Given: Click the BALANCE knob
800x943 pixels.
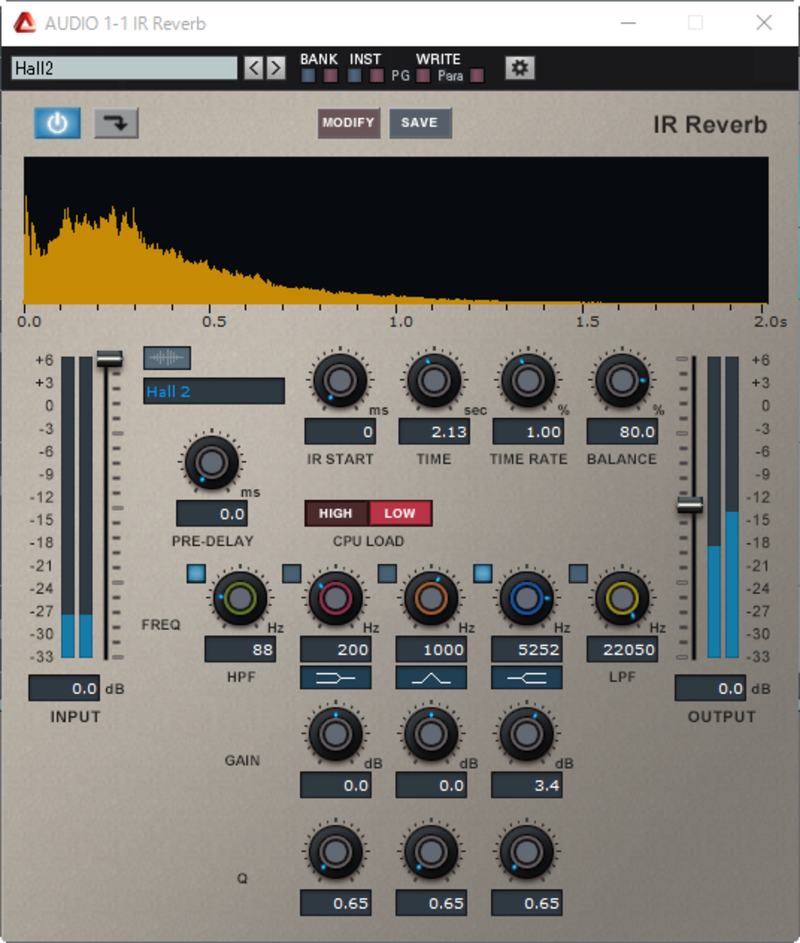Looking at the screenshot, I should 622,380.
